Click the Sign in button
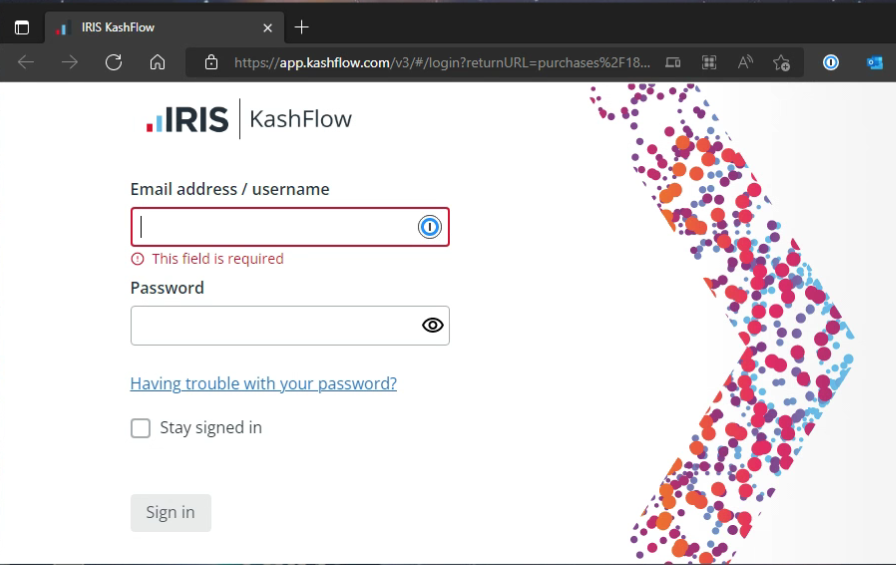 [x=170, y=512]
